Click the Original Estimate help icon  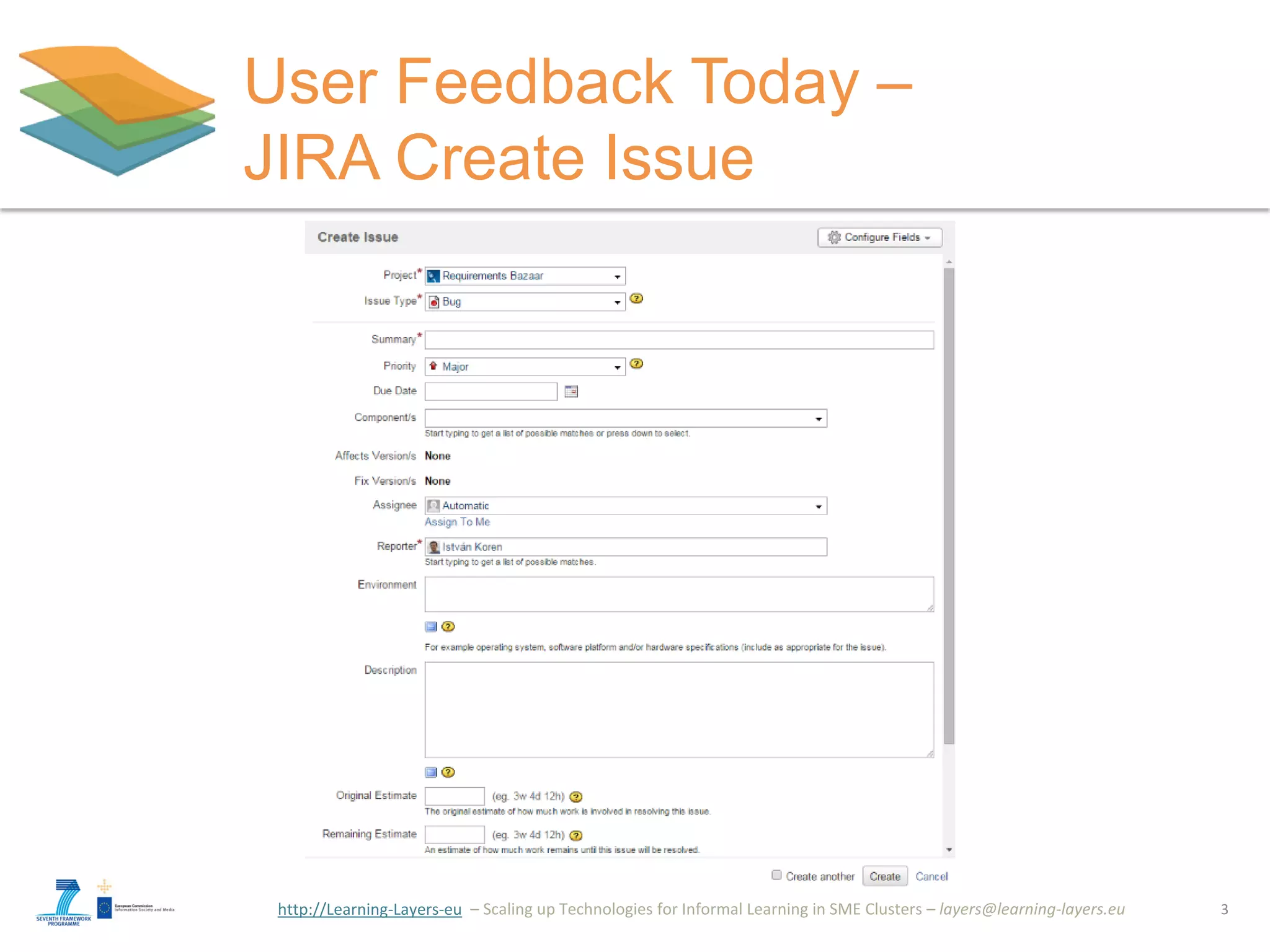click(576, 797)
